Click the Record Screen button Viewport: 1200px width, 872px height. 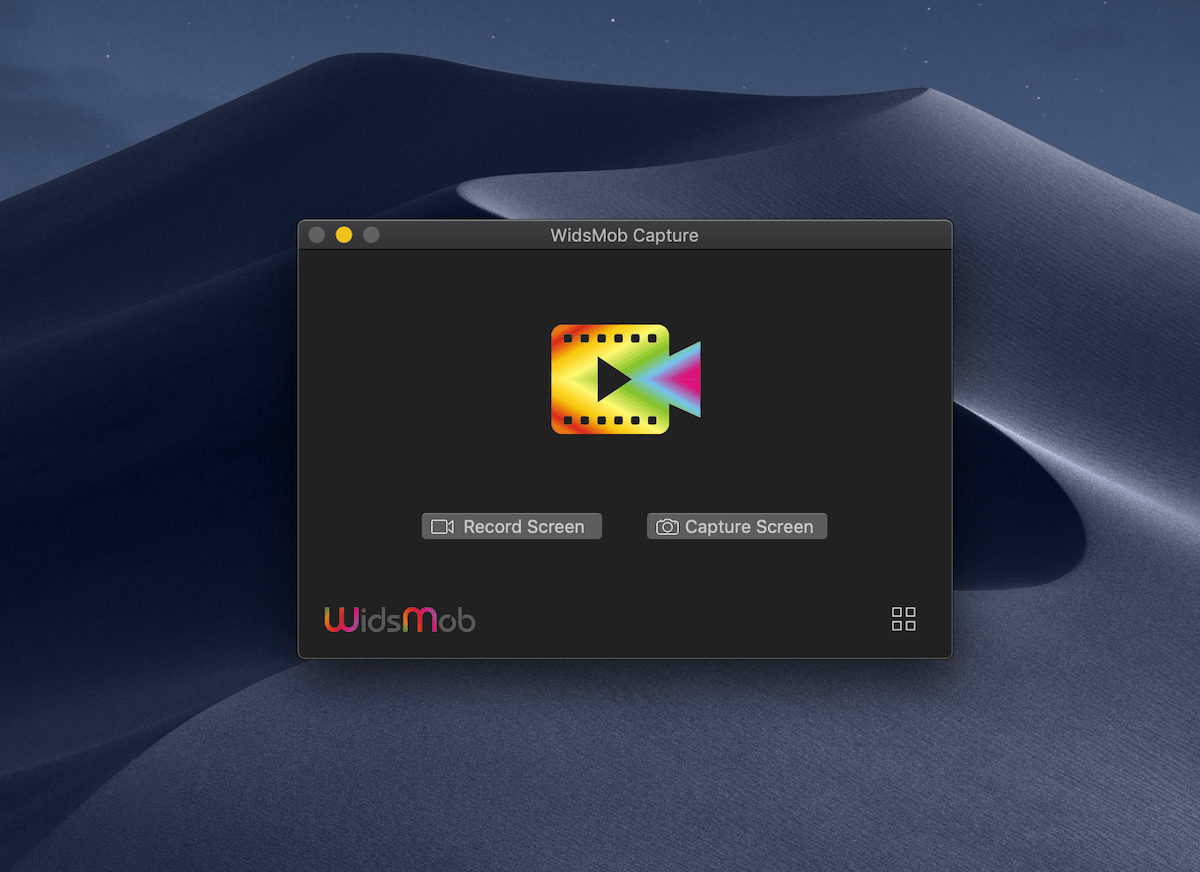pos(512,526)
